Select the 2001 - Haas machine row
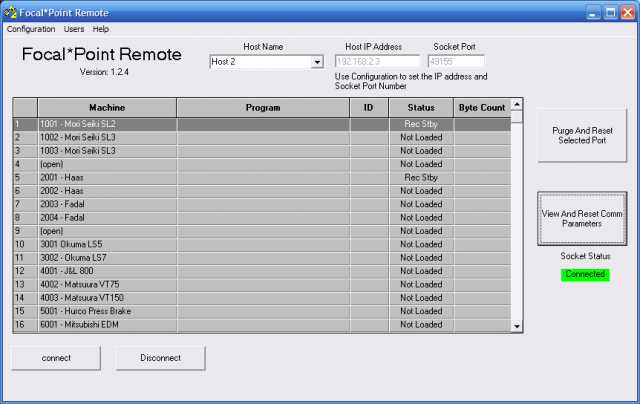 tap(262, 178)
